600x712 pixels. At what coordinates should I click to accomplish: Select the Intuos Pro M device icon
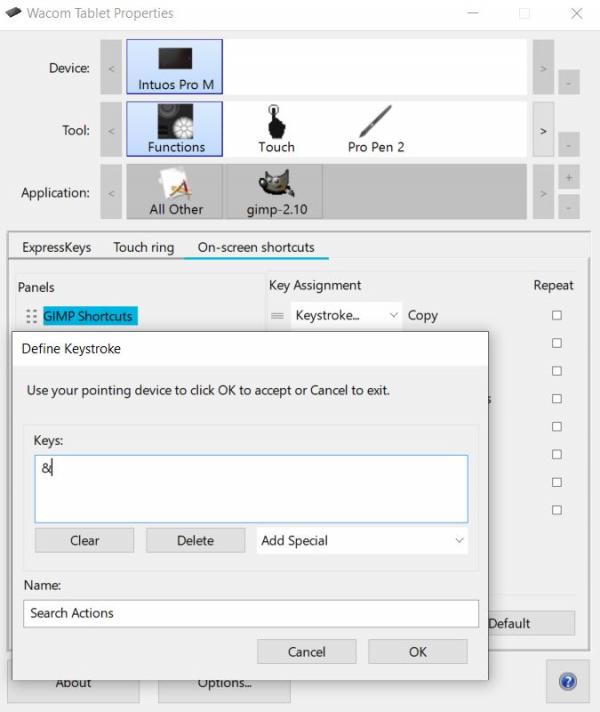coord(174,67)
